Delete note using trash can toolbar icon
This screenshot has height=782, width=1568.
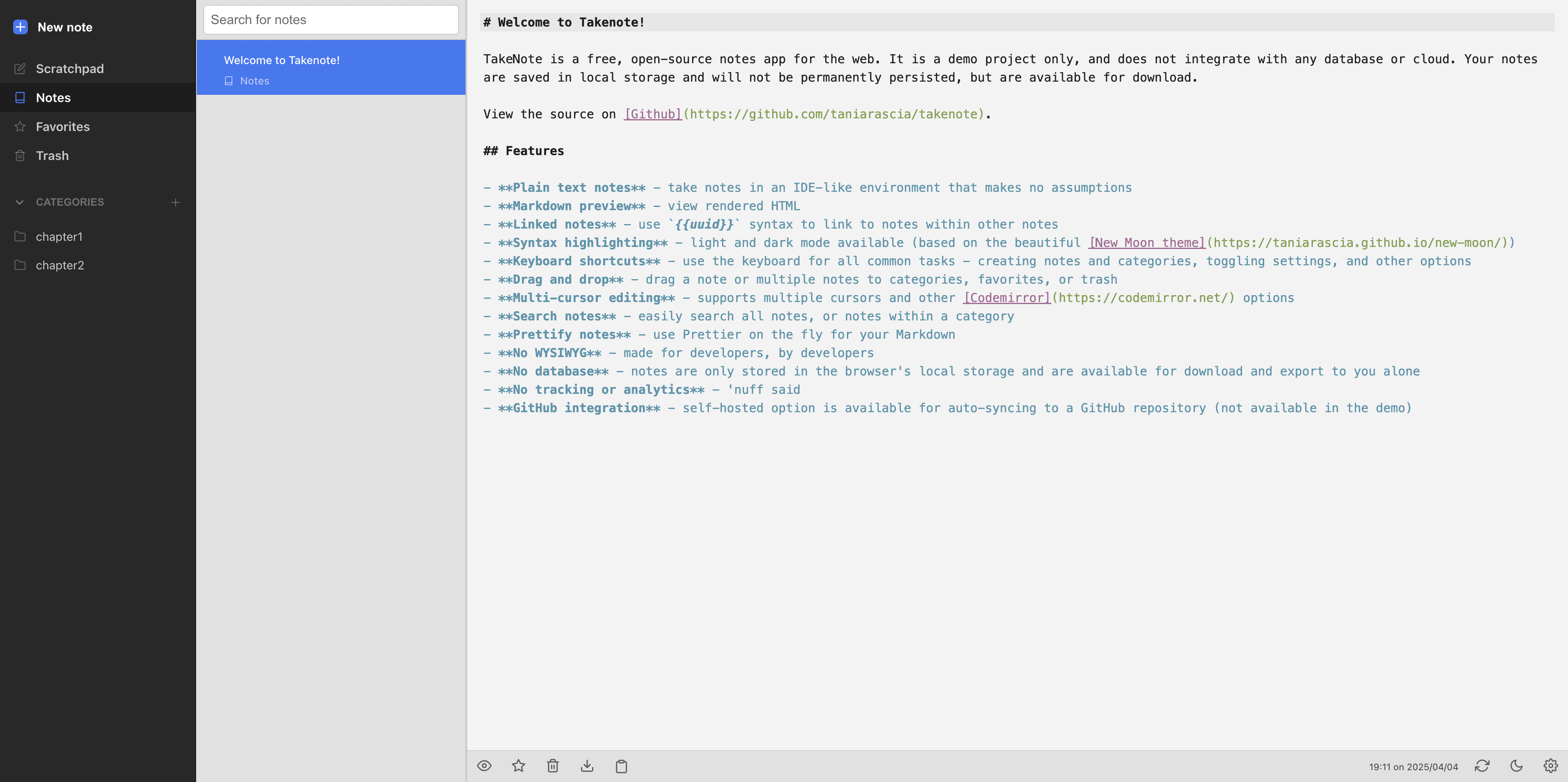(553, 766)
